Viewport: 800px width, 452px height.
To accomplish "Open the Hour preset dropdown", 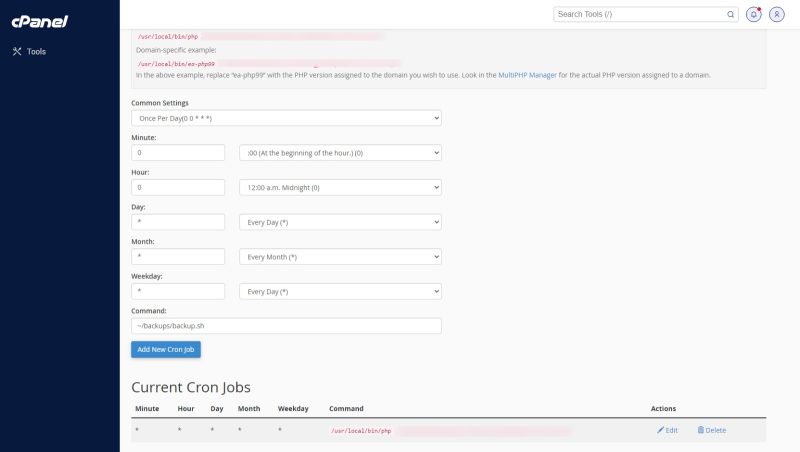I will [x=340, y=187].
